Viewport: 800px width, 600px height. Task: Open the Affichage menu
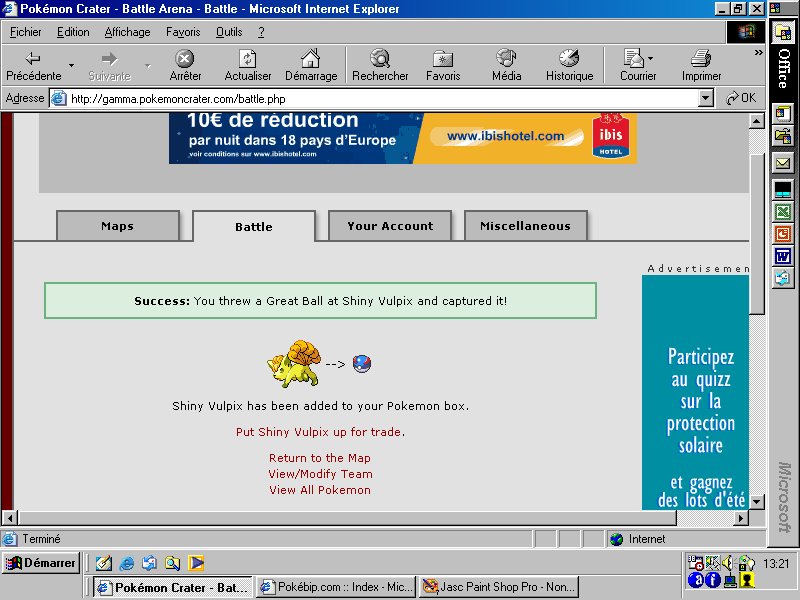click(127, 32)
